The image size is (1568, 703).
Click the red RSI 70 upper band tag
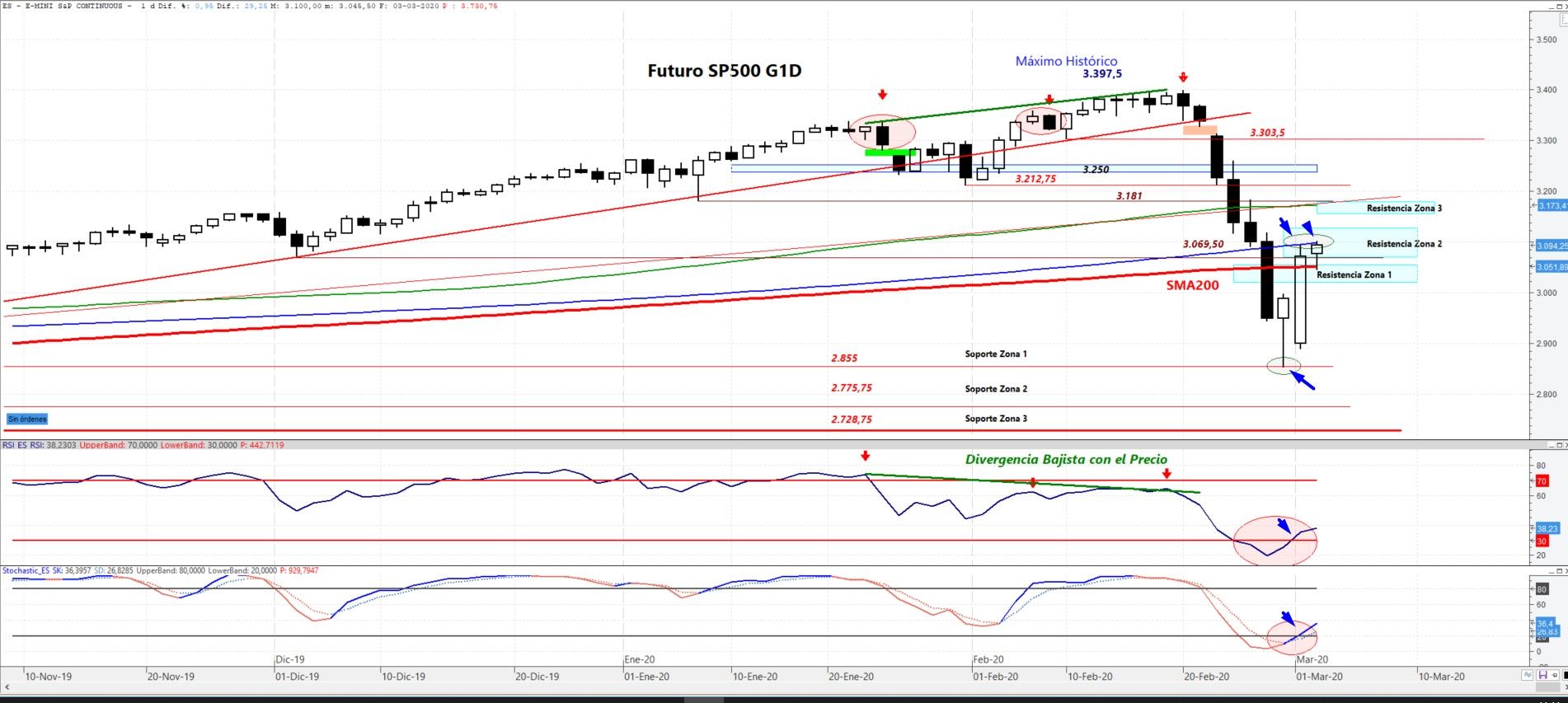[1542, 481]
